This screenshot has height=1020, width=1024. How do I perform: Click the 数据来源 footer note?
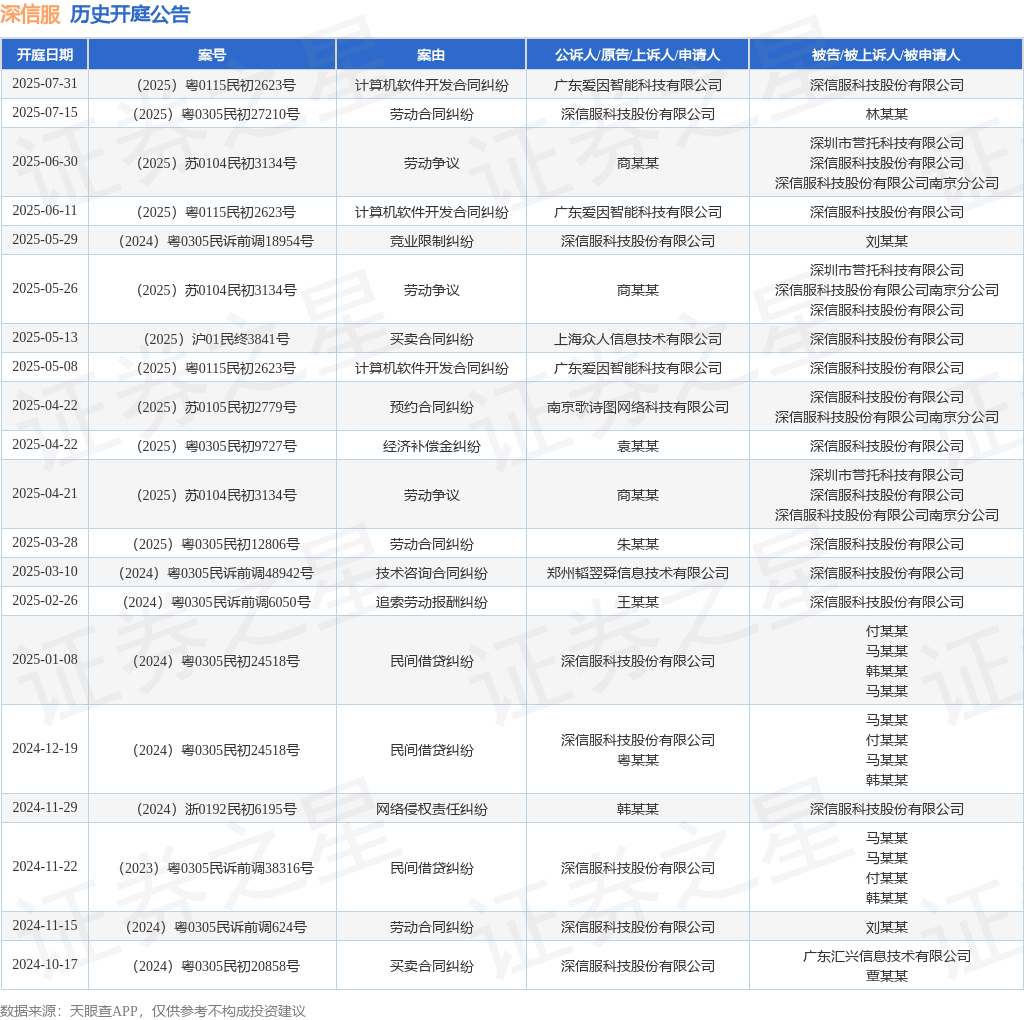[x=153, y=1011]
